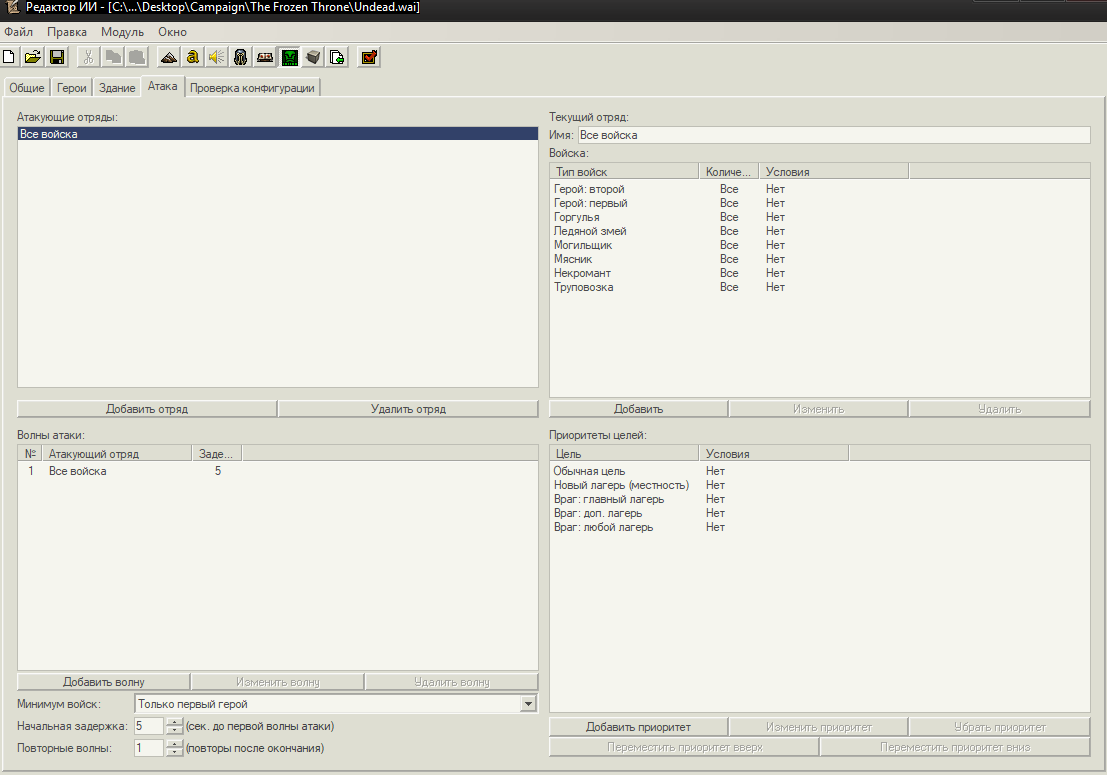Expand the Минимум войск dropdown

[529, 705]
